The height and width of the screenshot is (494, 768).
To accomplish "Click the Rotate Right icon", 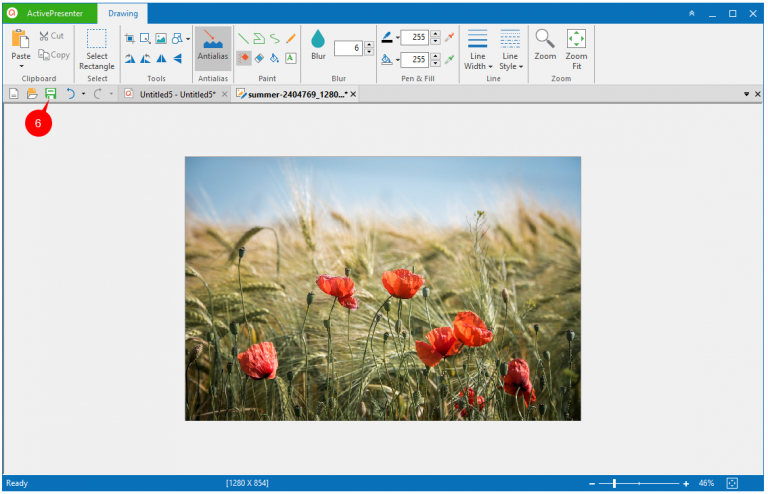I will (x=130, y=59).
